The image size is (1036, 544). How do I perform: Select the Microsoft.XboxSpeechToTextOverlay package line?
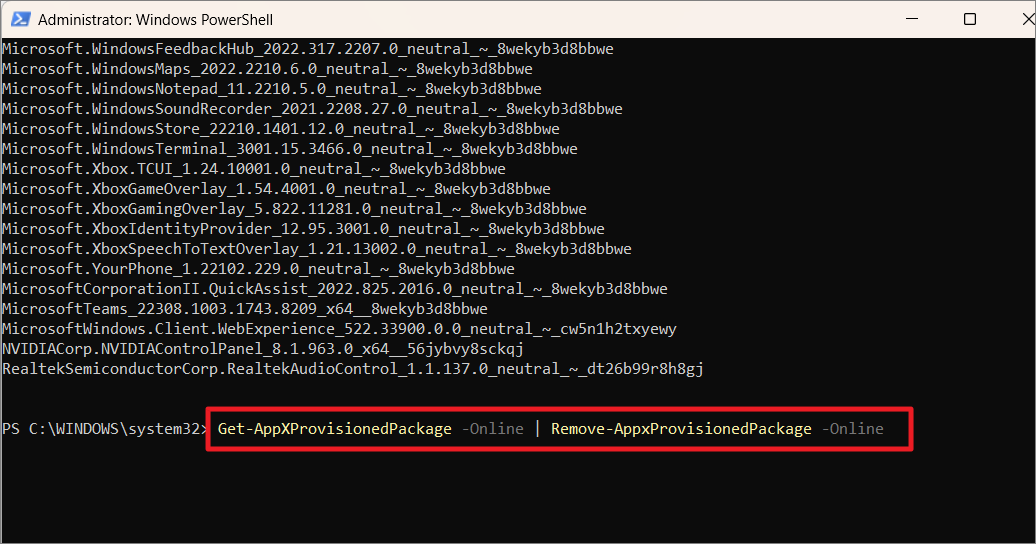(x=317, y=249)
